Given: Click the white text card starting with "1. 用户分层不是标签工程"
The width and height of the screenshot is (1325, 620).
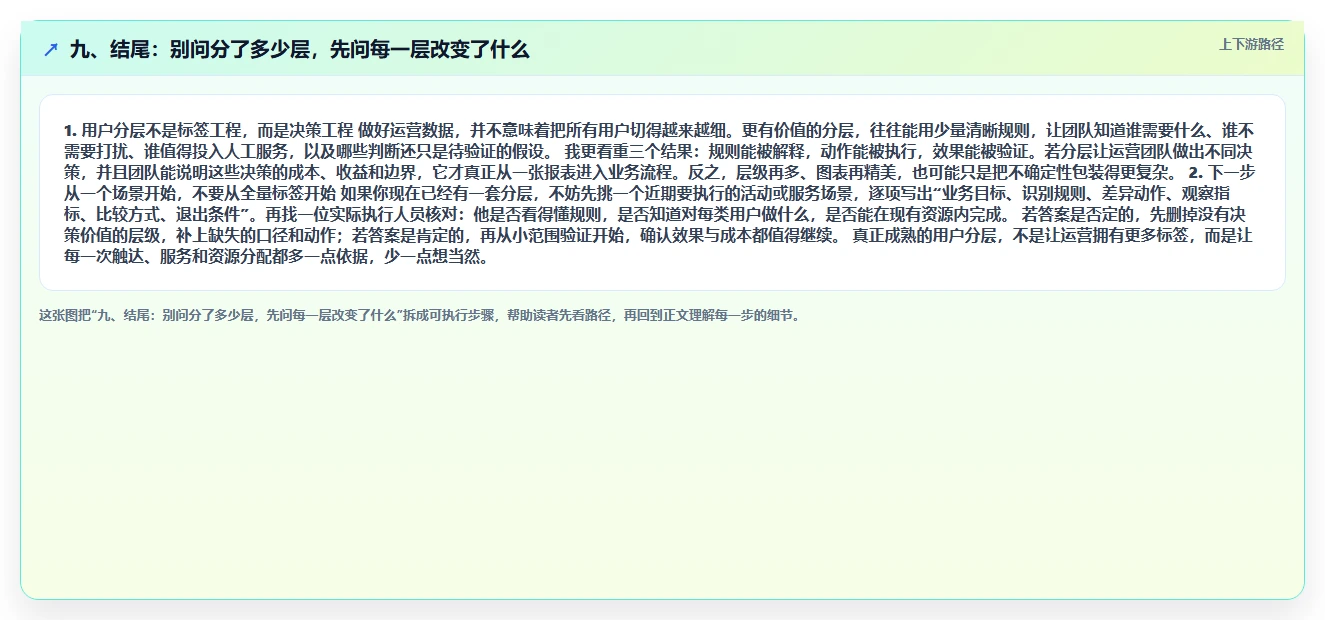Looking at the screenshot, I should [x=662, y=193].
